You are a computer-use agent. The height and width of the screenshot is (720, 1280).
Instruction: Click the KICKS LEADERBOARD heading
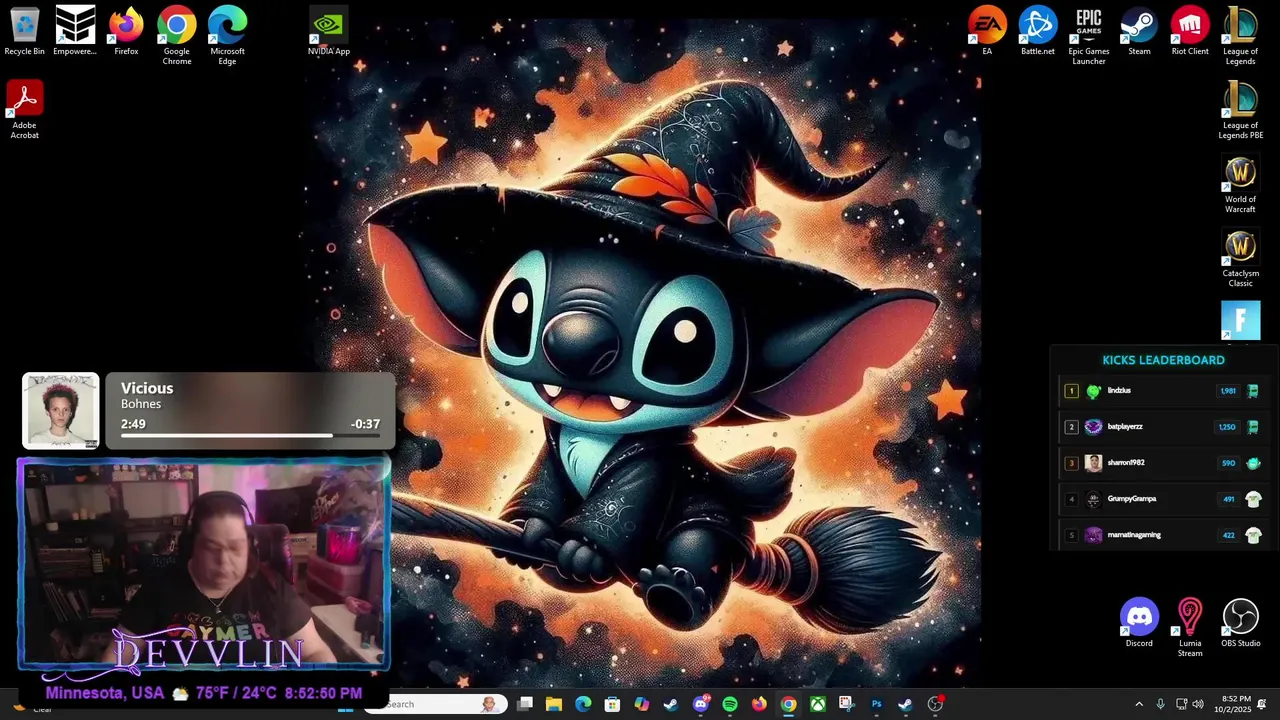[1163, 360]
